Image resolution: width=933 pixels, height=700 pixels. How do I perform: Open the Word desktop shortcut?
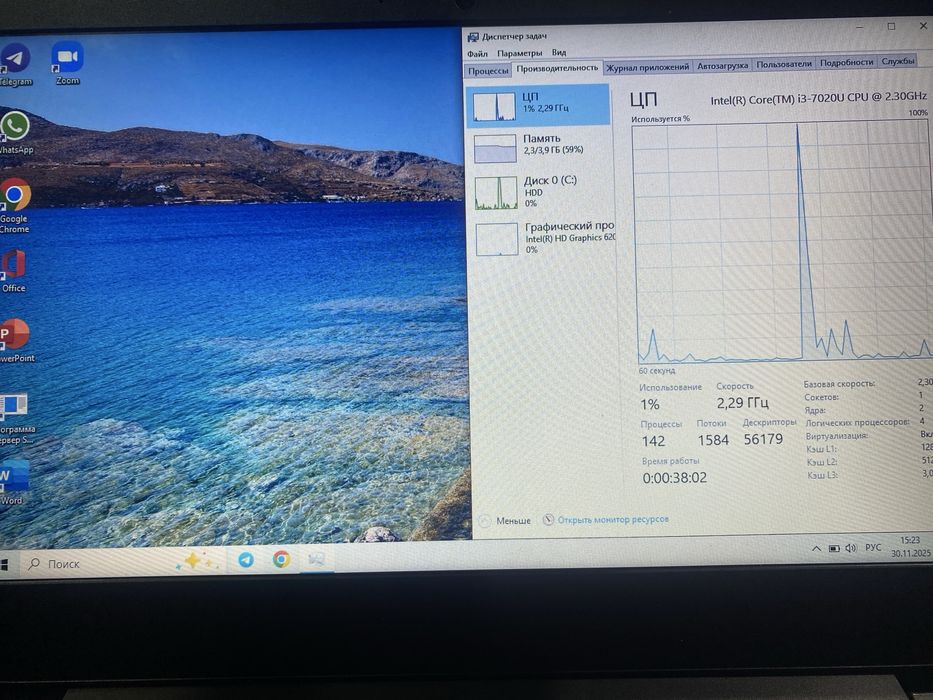coord(13,482)
